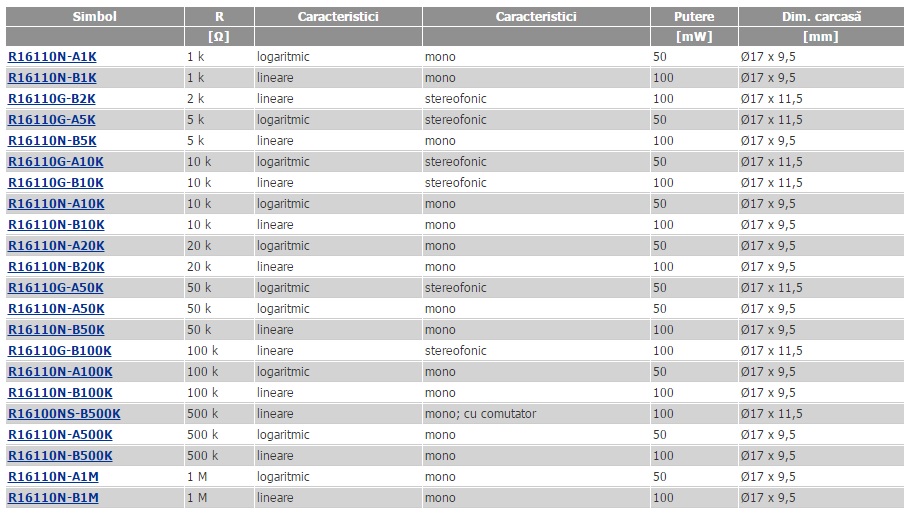Click the R16110N-B20K symbol link

tap(56, 267)
